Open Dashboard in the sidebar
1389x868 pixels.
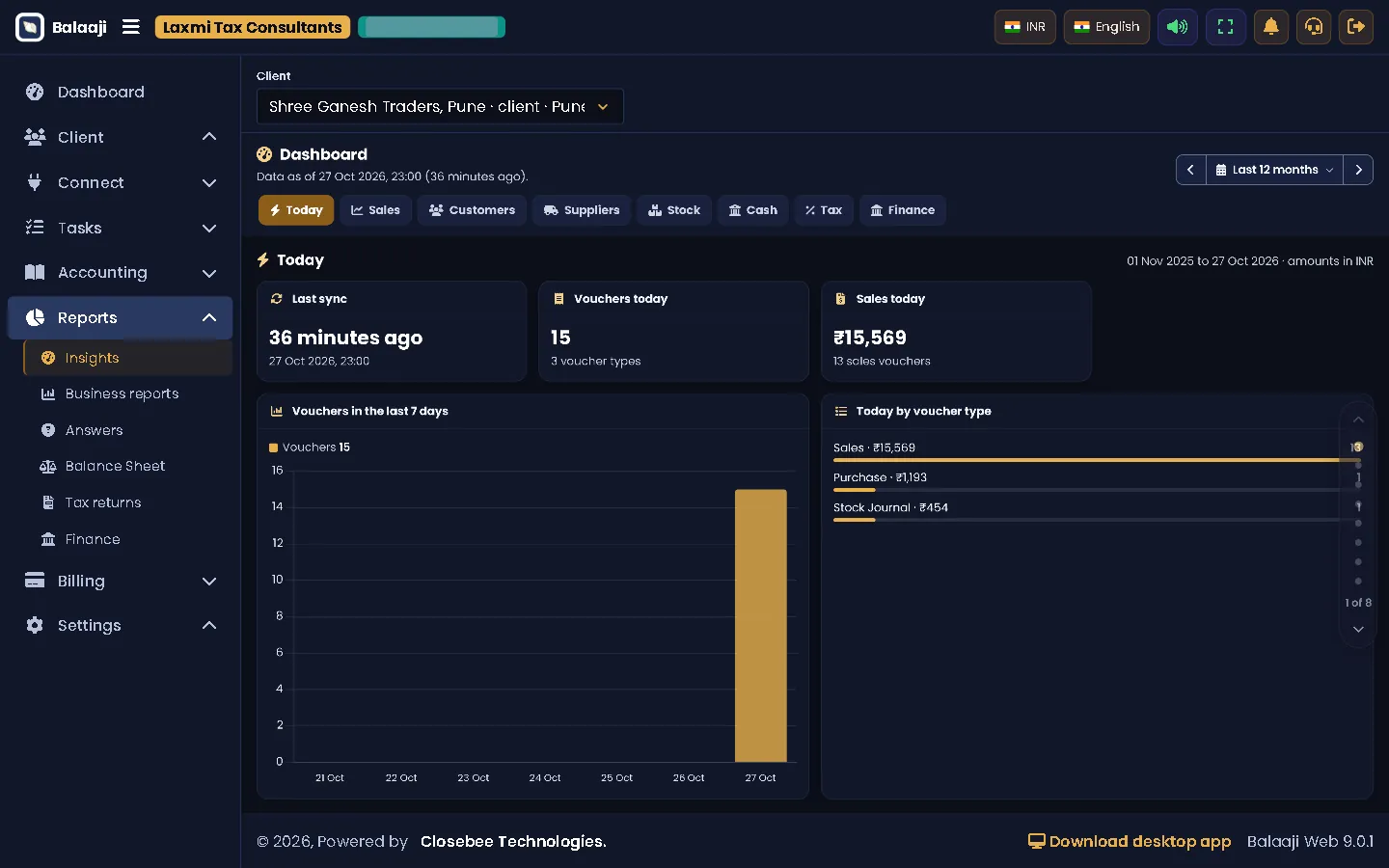pyautogui.click(x=121, y=92)
